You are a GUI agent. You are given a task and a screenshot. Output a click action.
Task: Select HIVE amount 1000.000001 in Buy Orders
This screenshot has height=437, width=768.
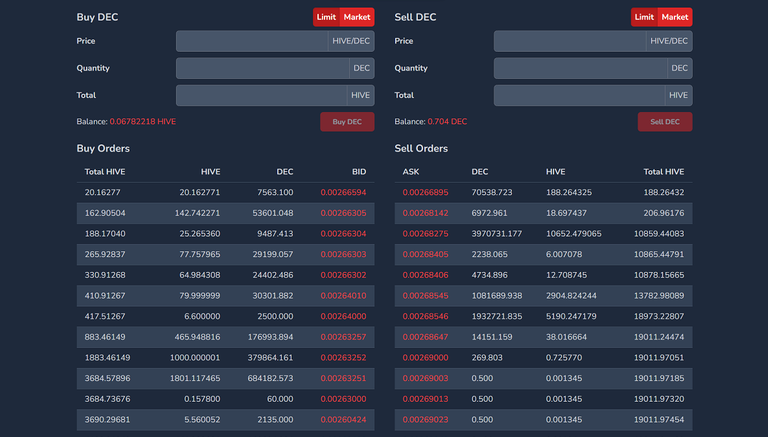tap(195, 358)
